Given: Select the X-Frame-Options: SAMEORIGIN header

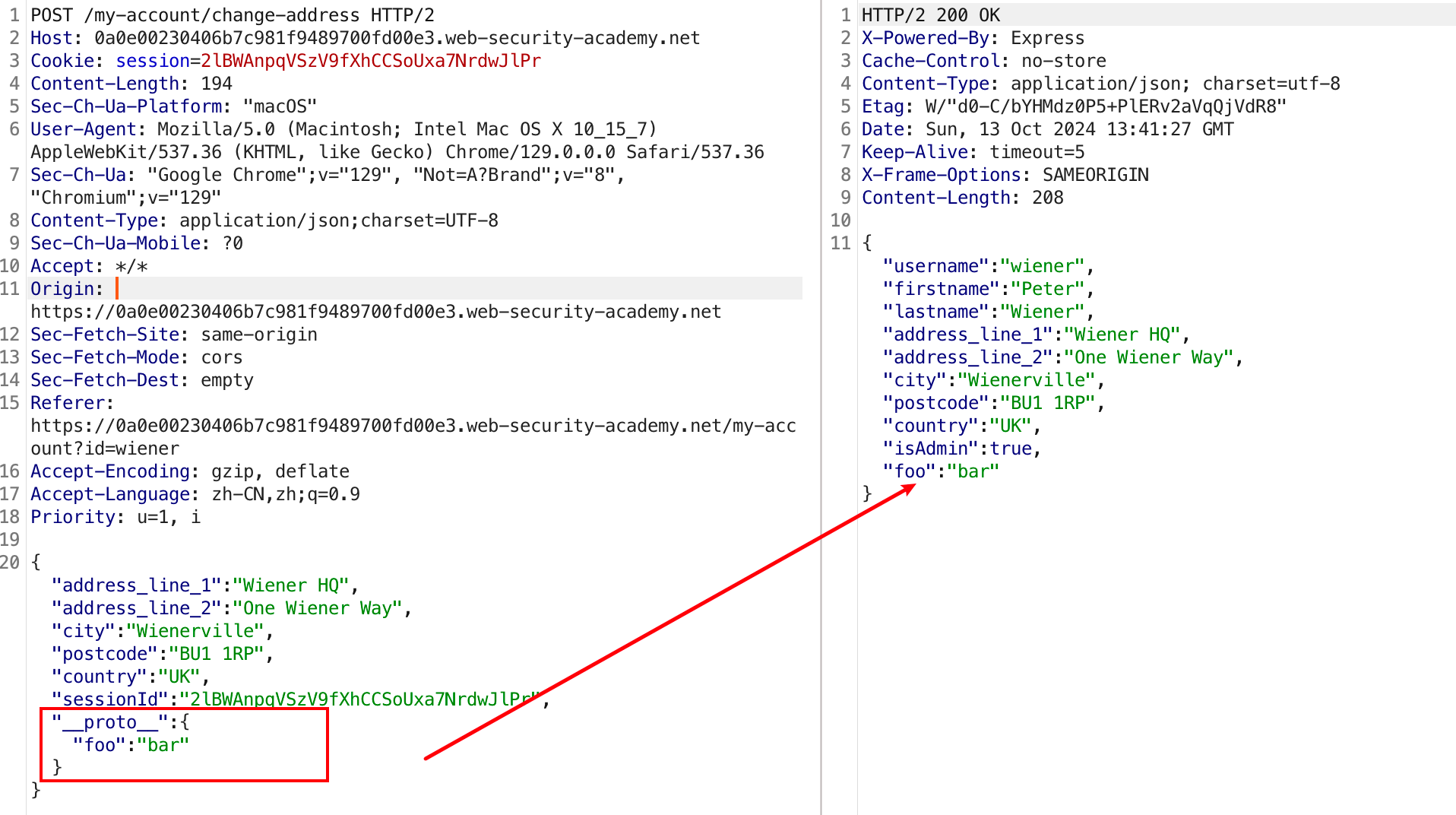Looking at the screenshot, I should pyautogui.click(x=1005, y=175).
